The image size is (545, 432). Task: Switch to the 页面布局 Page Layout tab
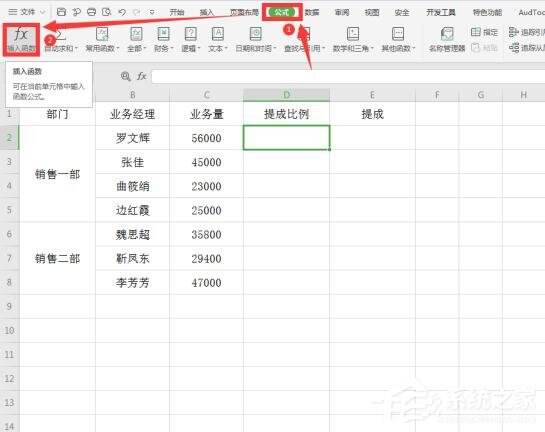(x=244, y=13)
